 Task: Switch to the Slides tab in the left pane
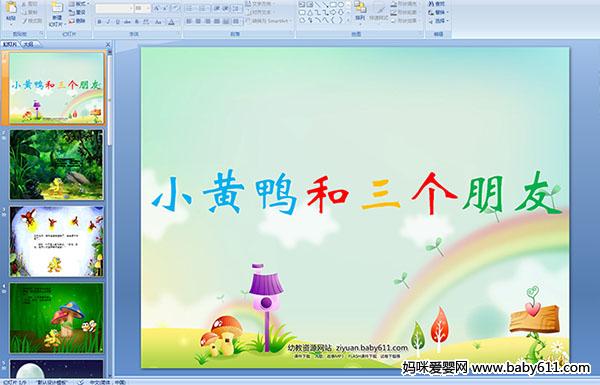[x=10, y=44]
